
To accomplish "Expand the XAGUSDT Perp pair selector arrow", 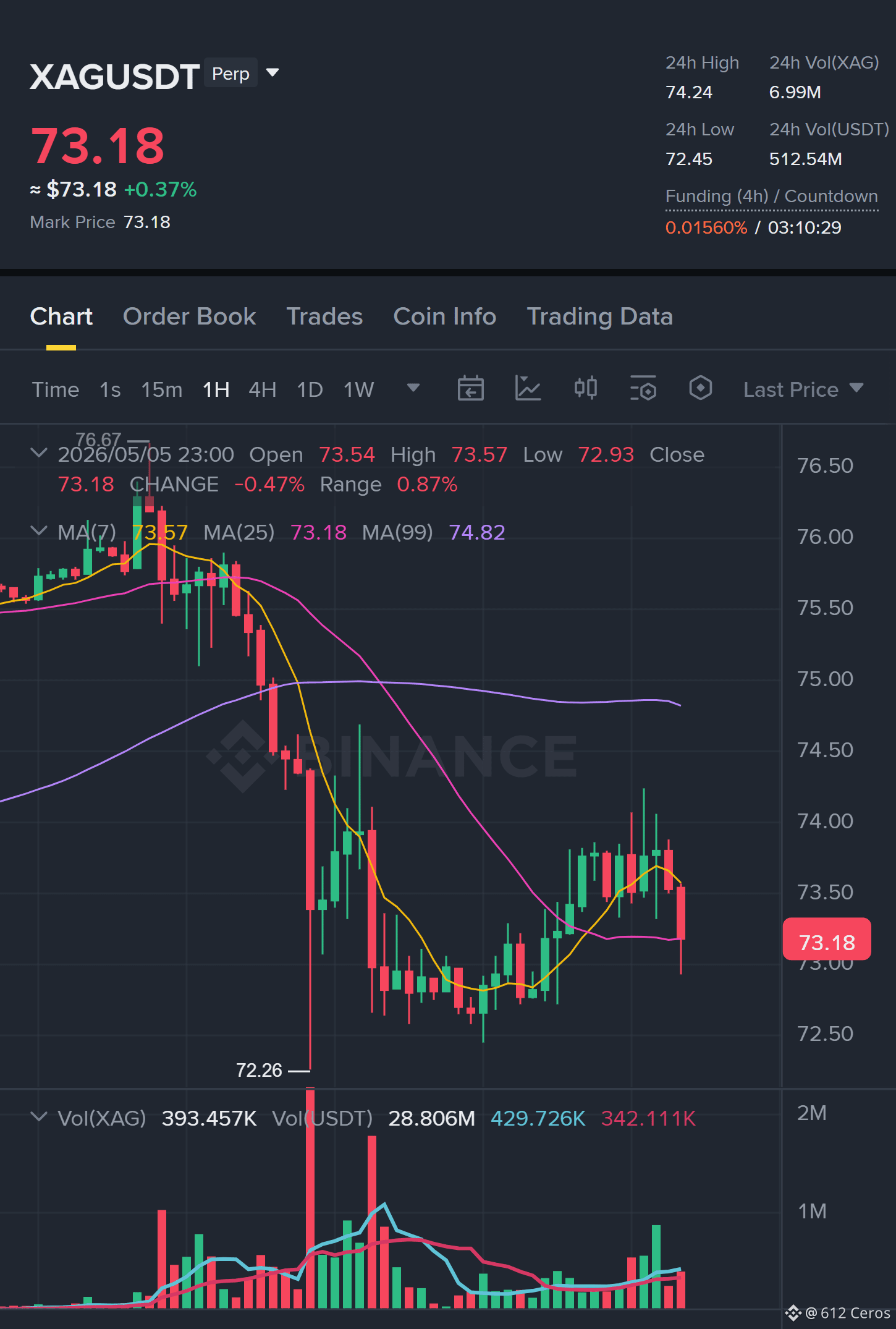I will coord(273,73).
